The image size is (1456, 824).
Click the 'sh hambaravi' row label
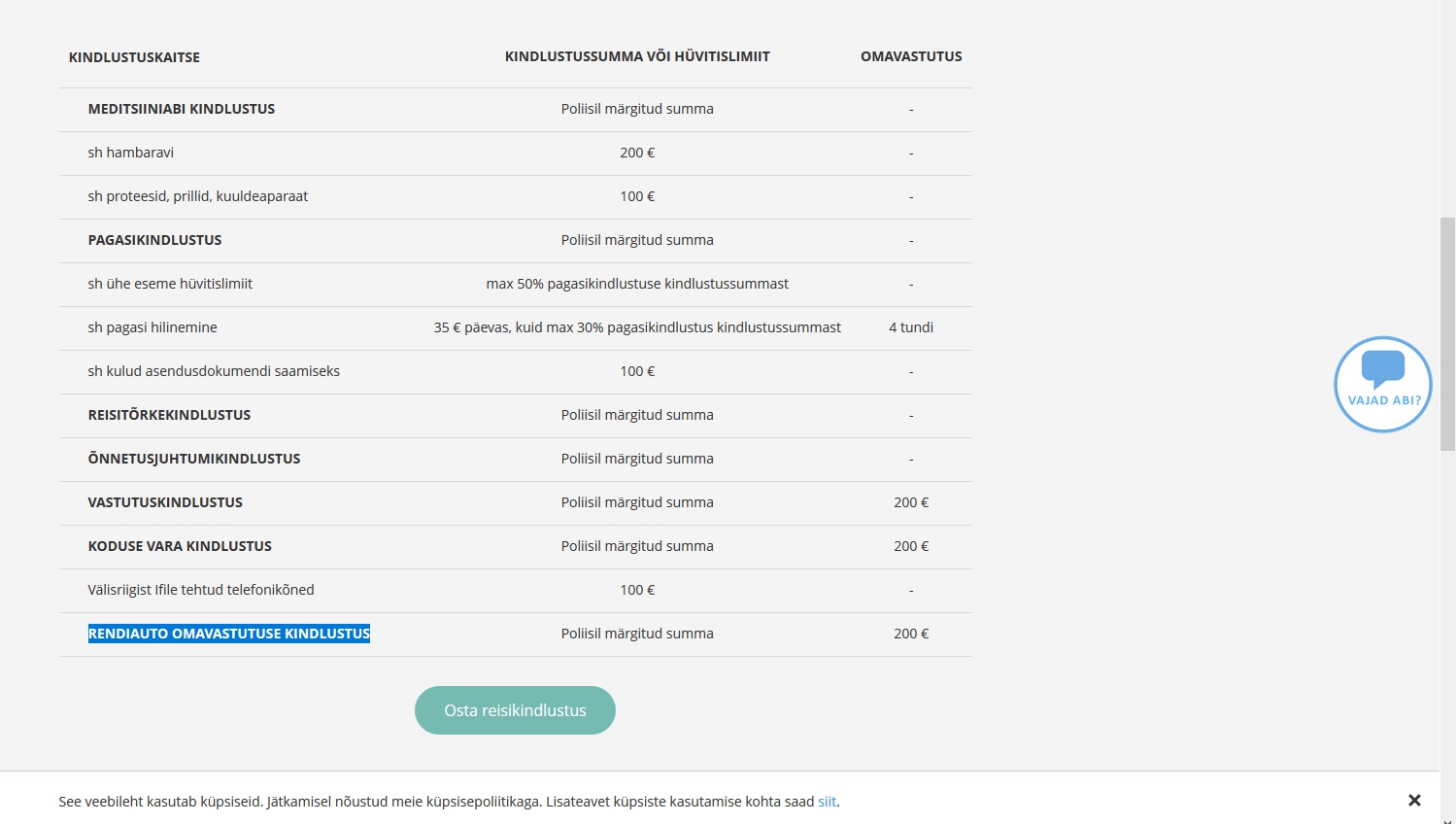[x=131, y=153]
